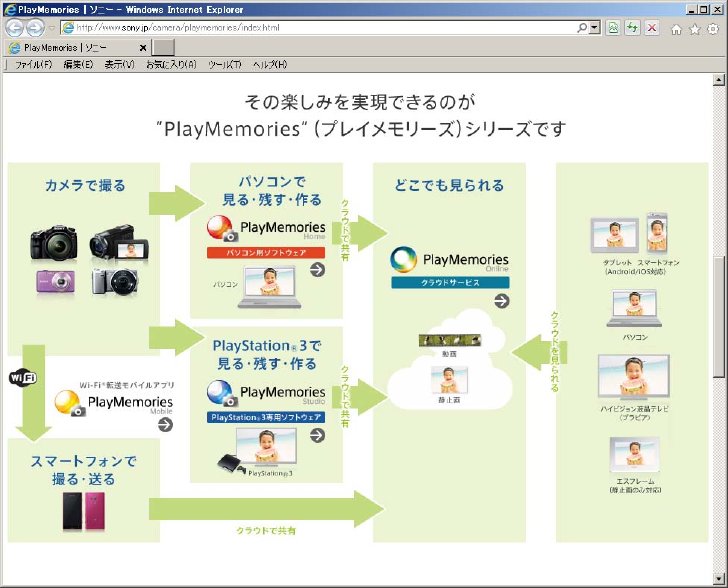Close the PlayMemories tab with its X
This screenshot has height=588, width=728.
pos(143,47)
